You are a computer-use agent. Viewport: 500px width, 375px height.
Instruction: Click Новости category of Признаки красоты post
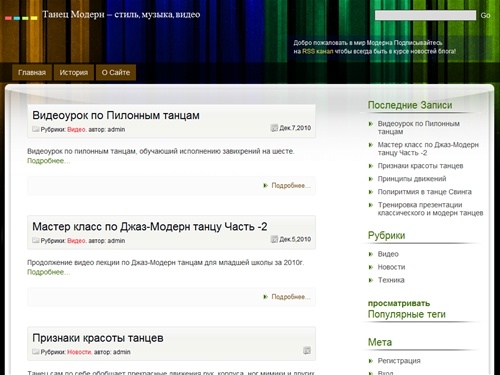coord(79,352)
